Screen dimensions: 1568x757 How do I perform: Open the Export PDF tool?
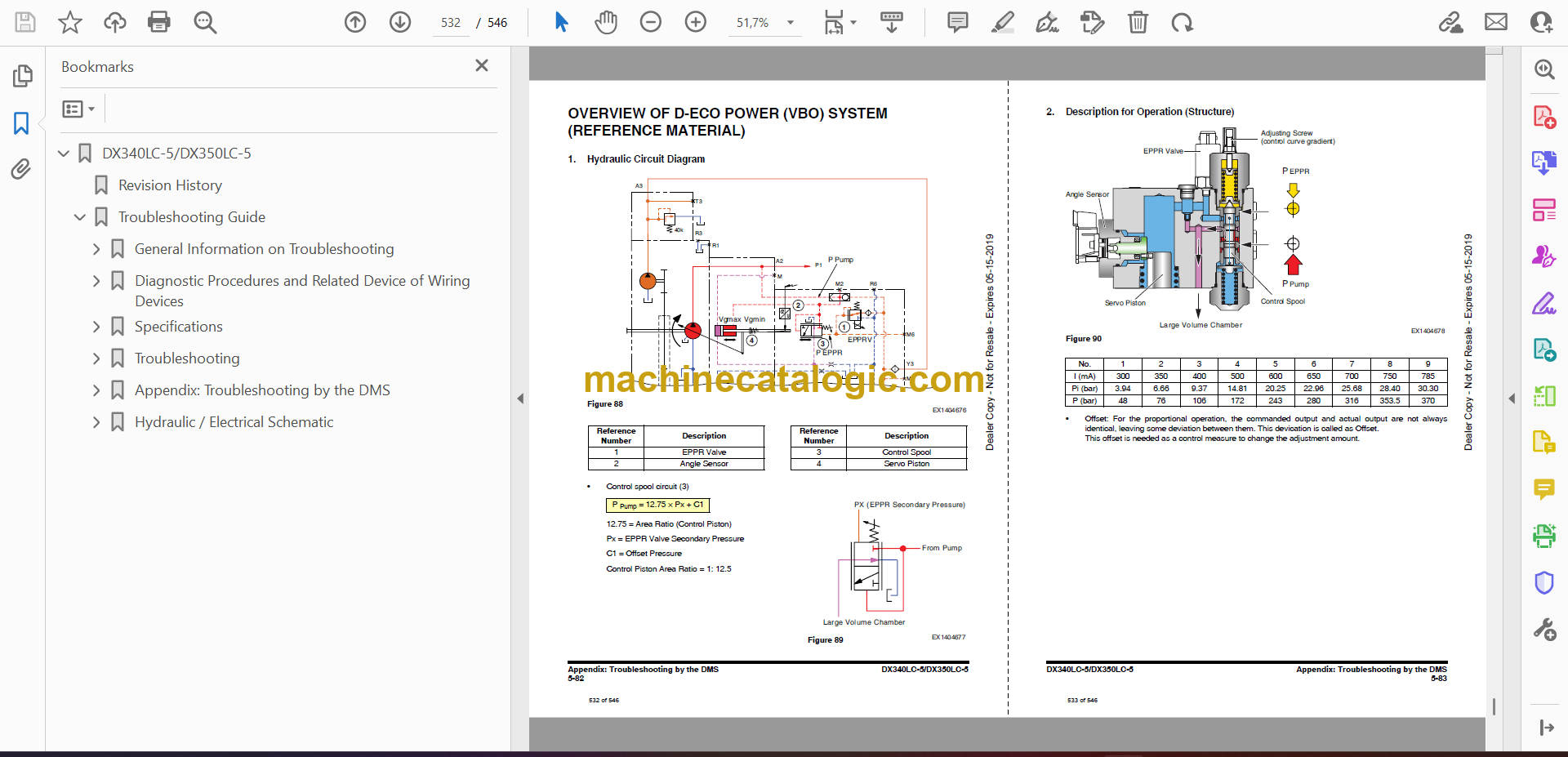(1543, 163)
